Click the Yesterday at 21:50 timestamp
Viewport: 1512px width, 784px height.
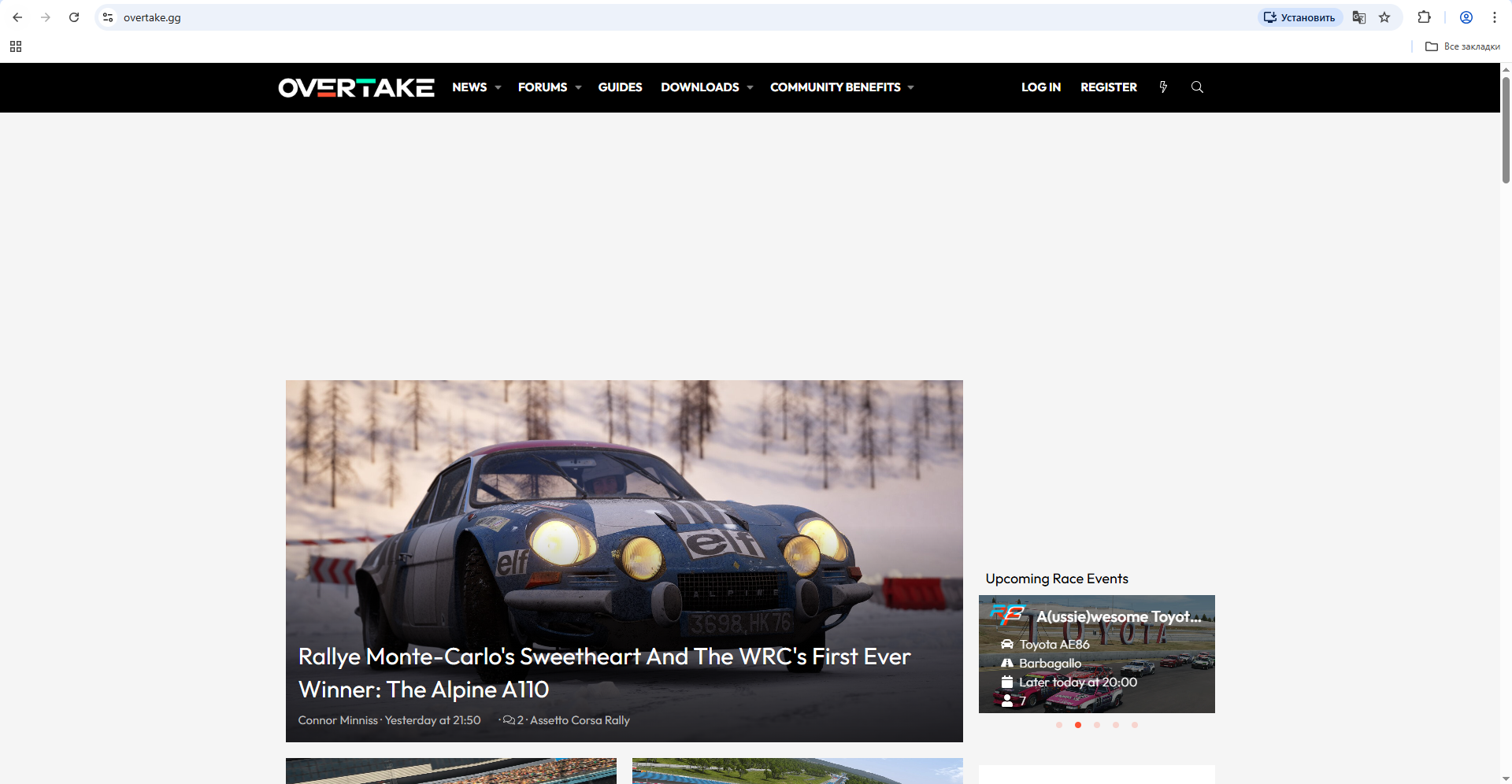point(432,720)
